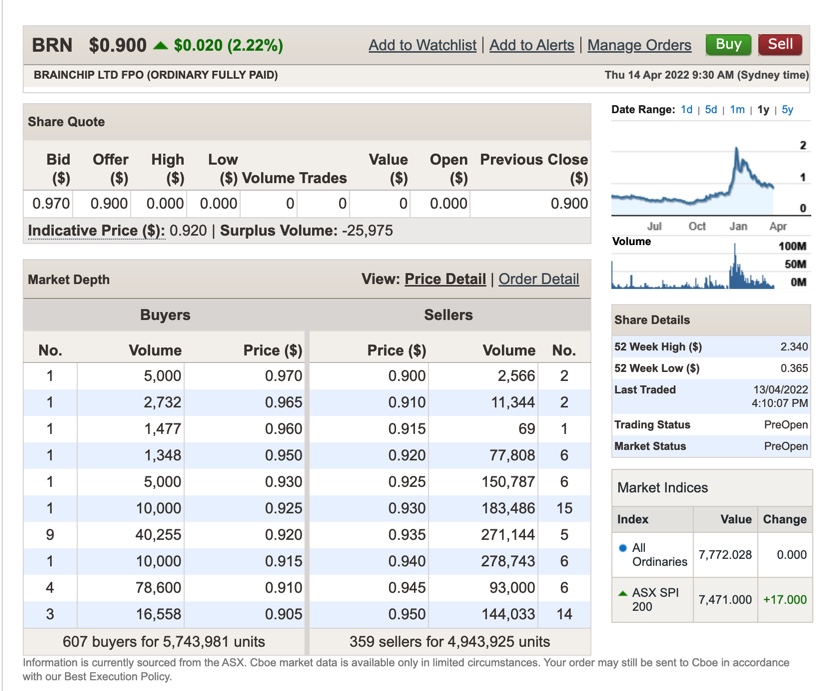Click the Buyers column group header

pyautogui.click(x=165, y=315)
